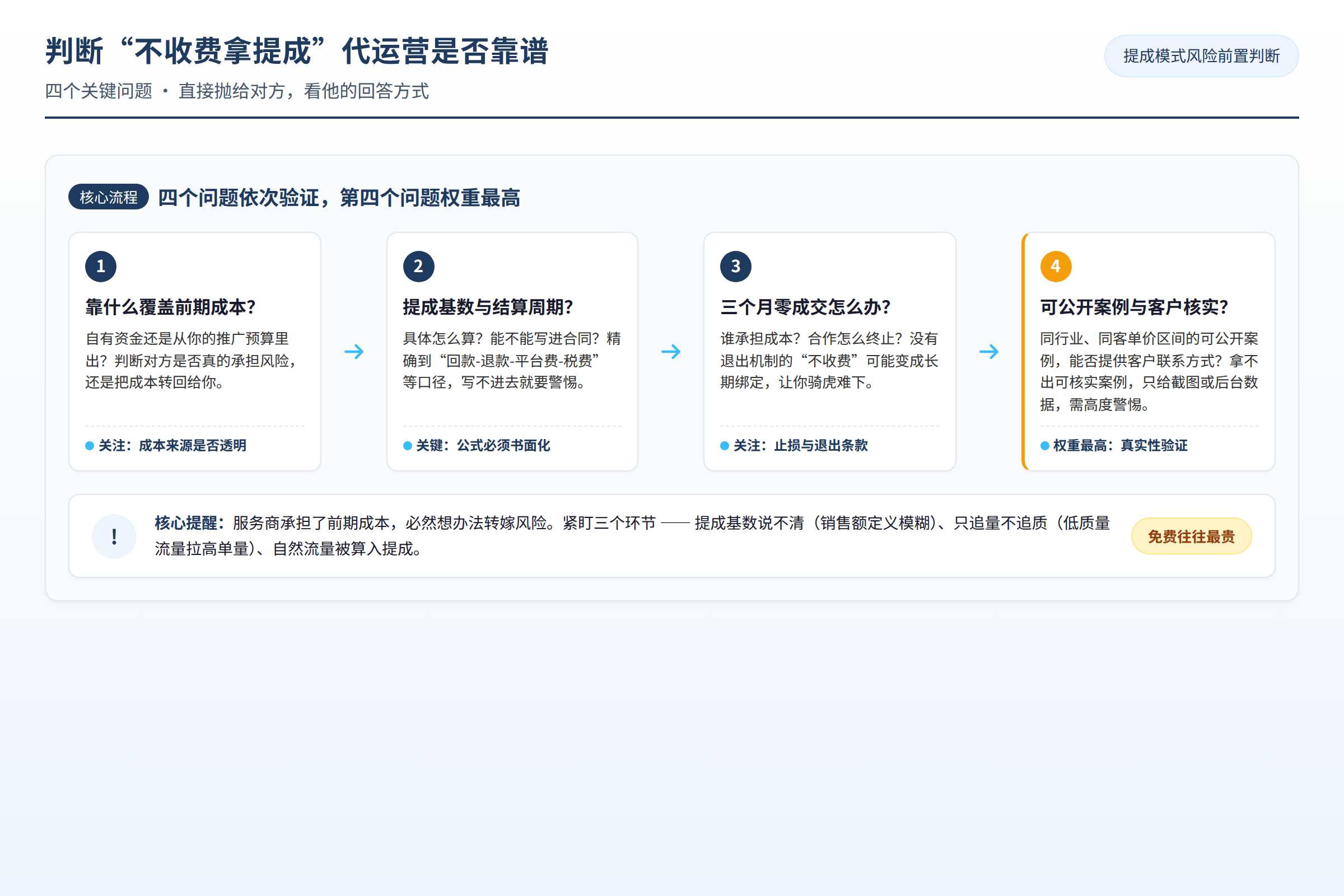Viewport: 1344px width, 896px height.
Task: Click the footer text 关注：成本来源是否透明
Action: pyautogui.click(x=172, y=446)
